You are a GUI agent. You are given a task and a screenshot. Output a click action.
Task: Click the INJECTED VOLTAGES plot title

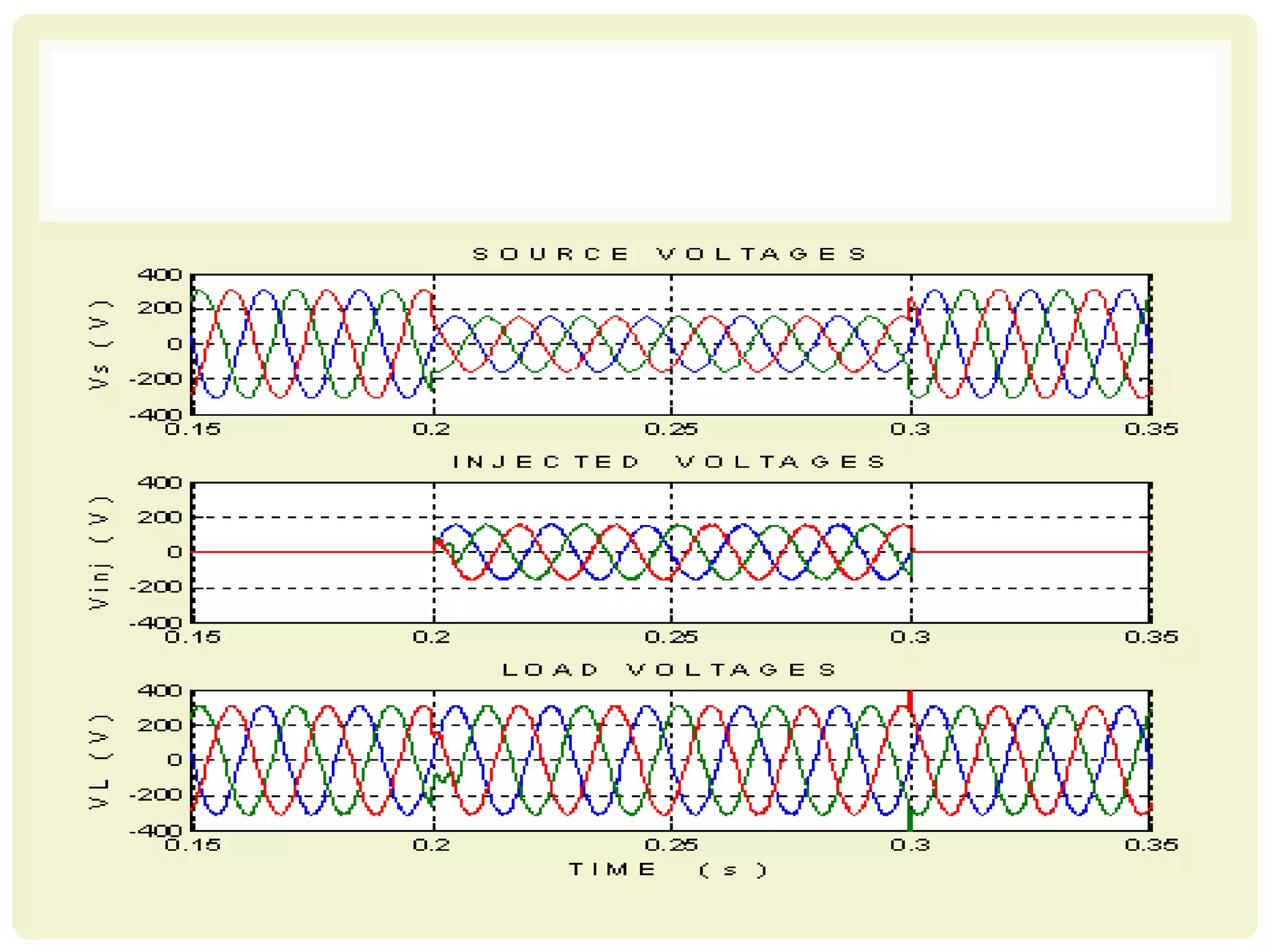coord(669,462)
